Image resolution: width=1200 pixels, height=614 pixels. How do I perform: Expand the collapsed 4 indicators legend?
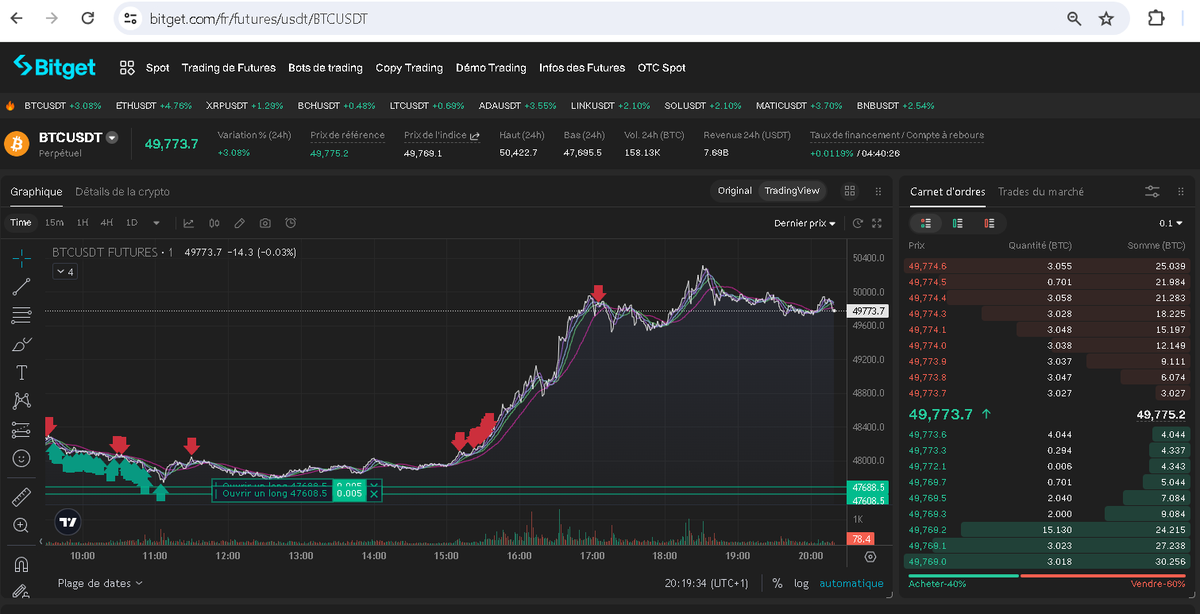click(64, 271)
